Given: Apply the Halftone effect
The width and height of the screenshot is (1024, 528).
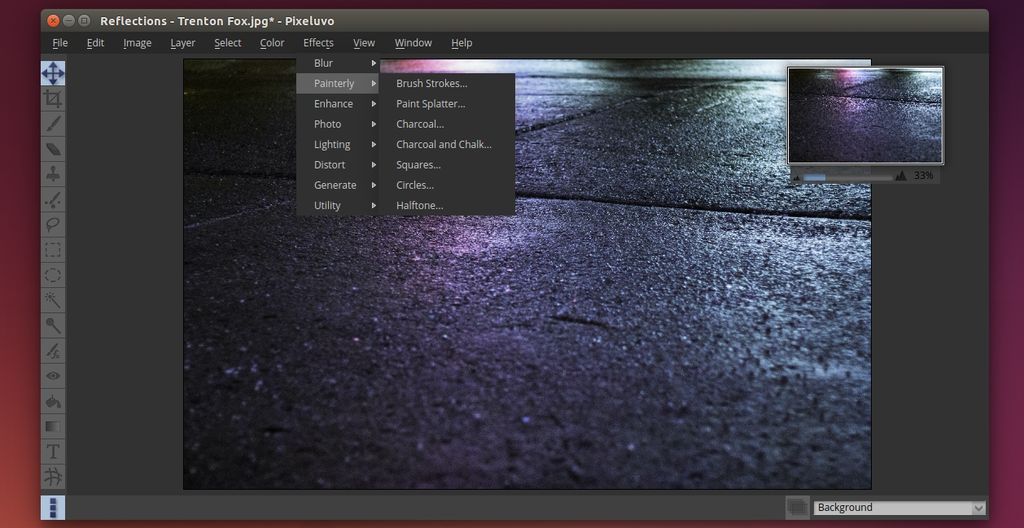Looking at the screenshot, I should 419,205.
